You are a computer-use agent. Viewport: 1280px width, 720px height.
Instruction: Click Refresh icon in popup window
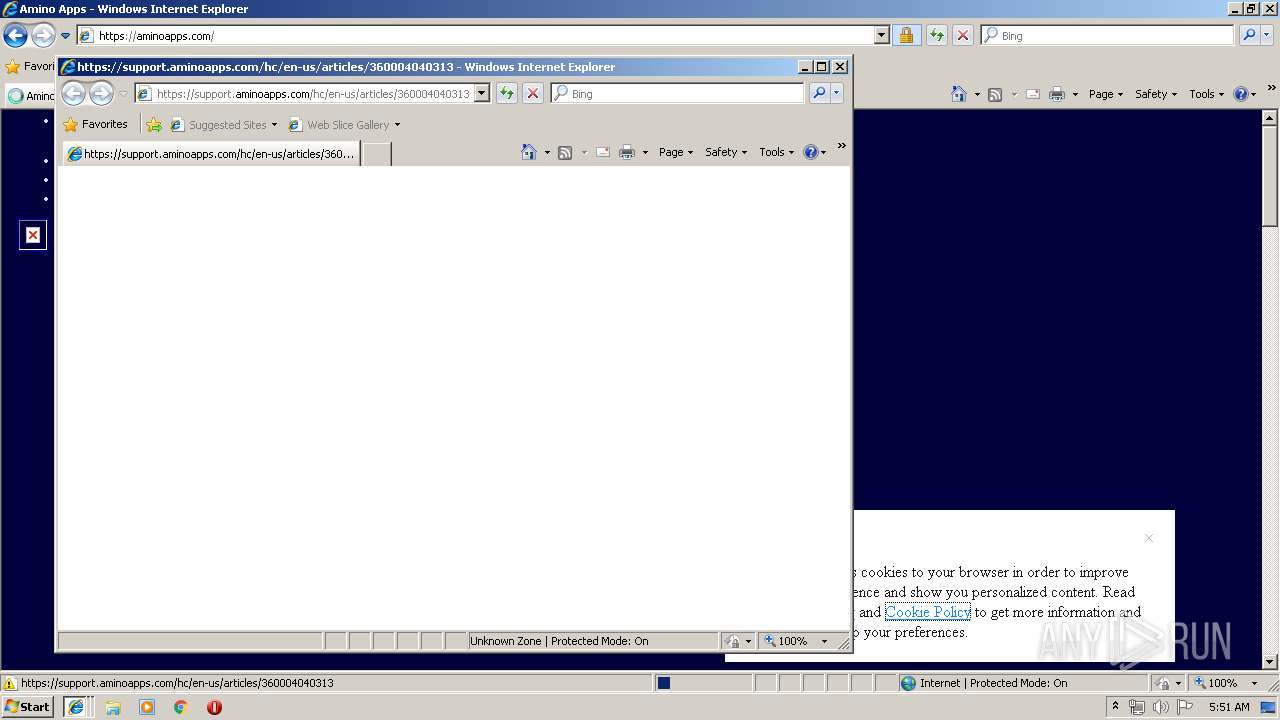point(507,93)
